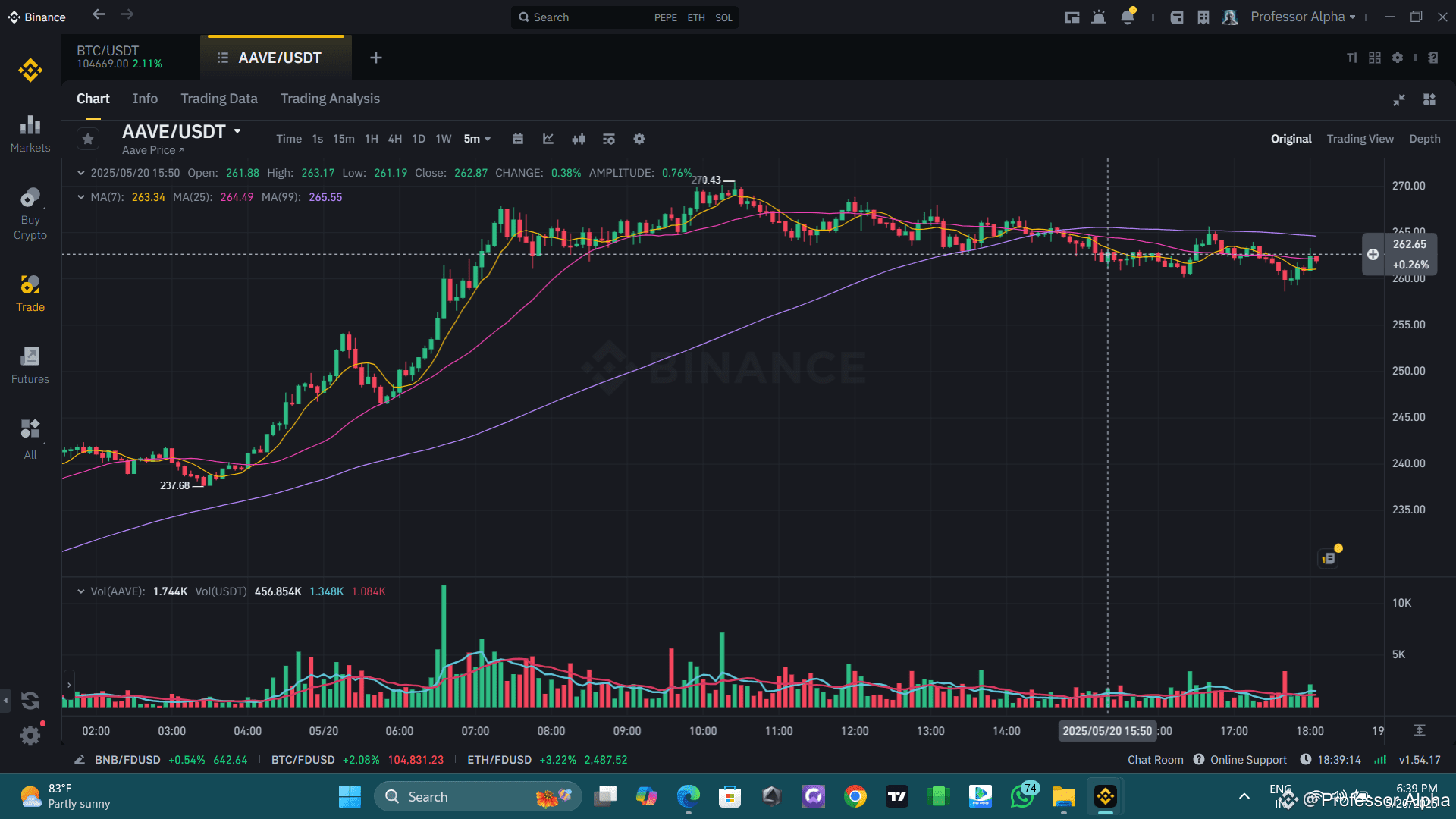
Task: Select the SOL search suggestion
Action: coord(723,17)
